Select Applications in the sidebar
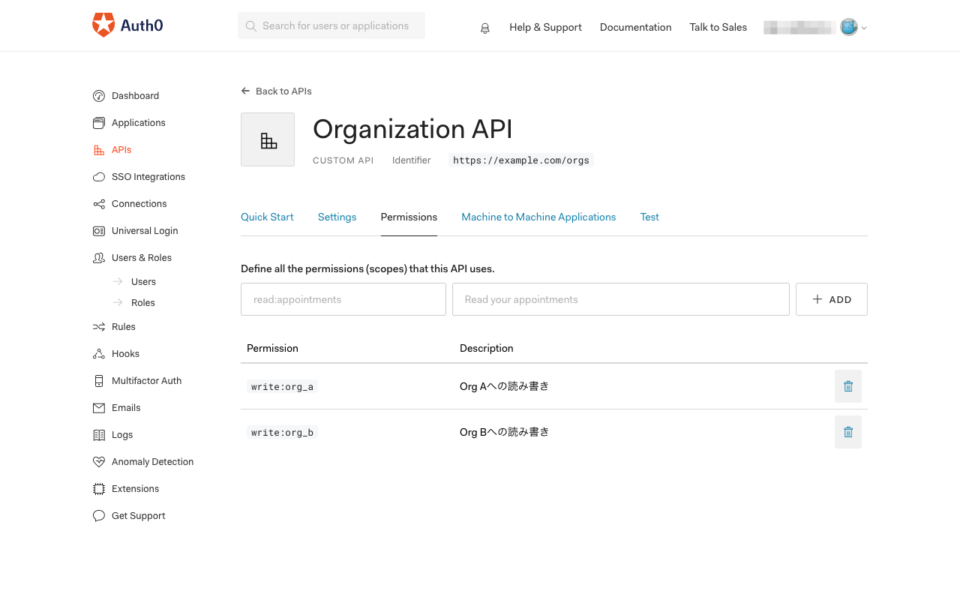The image size is (960, 600). click(140, 122)
